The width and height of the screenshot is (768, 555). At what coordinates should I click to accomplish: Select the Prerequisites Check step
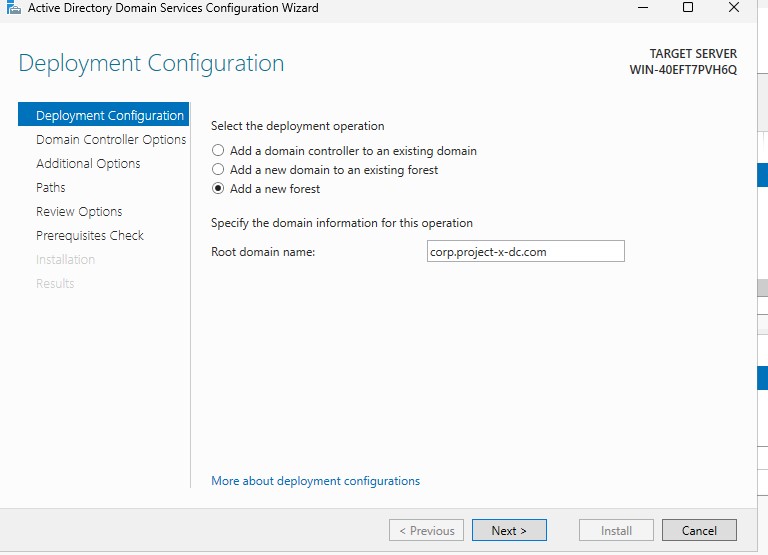tap(90, 236)
